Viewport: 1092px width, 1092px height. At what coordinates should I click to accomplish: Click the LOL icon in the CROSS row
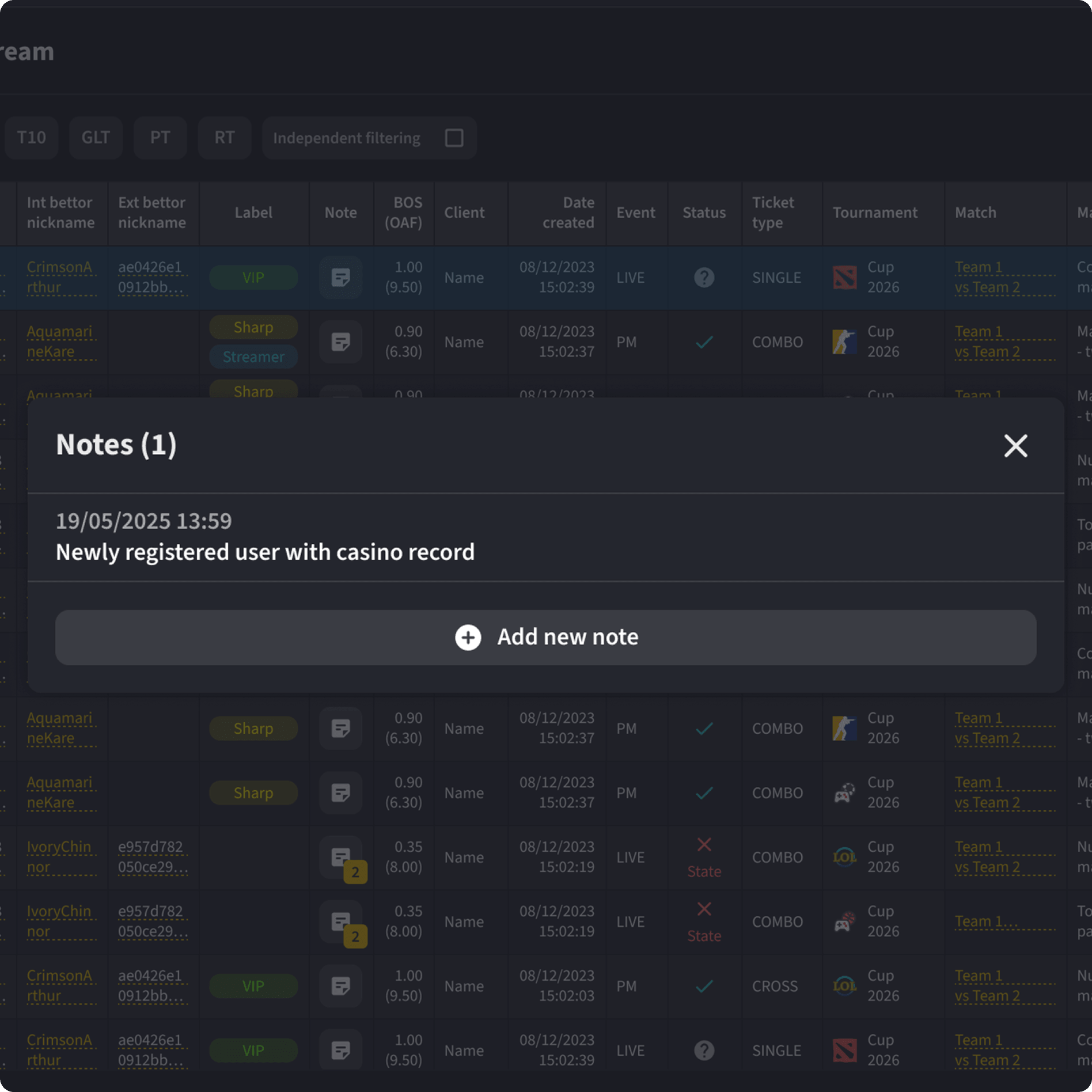(x=844, y=987)
